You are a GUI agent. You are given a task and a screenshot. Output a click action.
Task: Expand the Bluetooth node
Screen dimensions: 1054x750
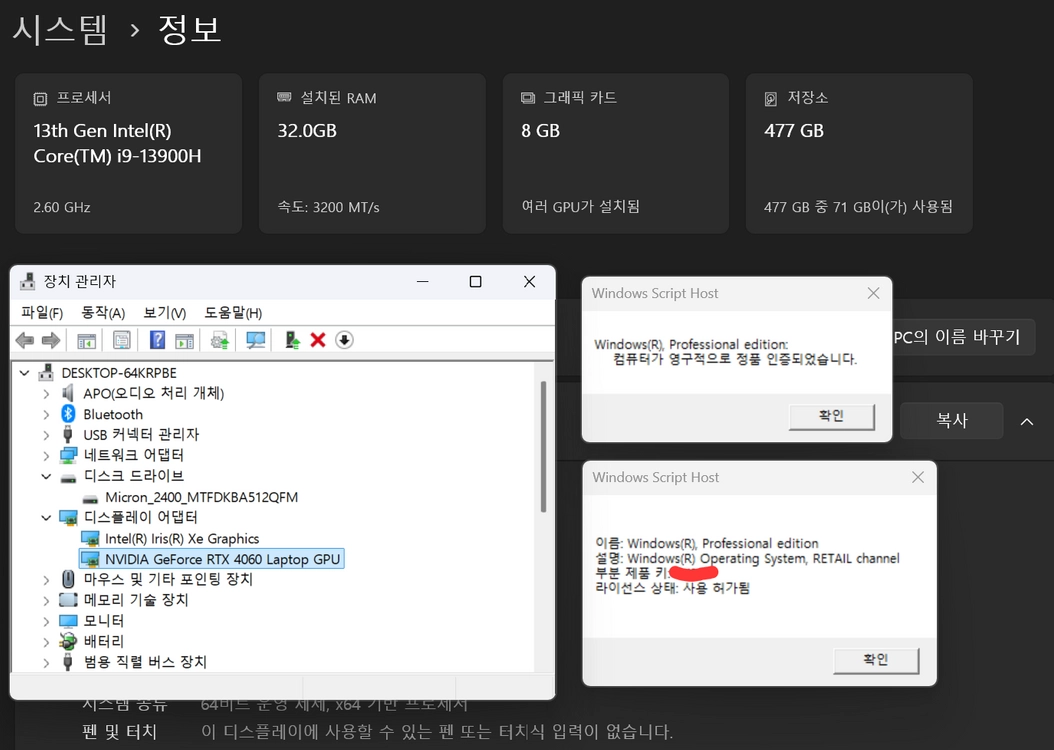(x=46, y=414)
